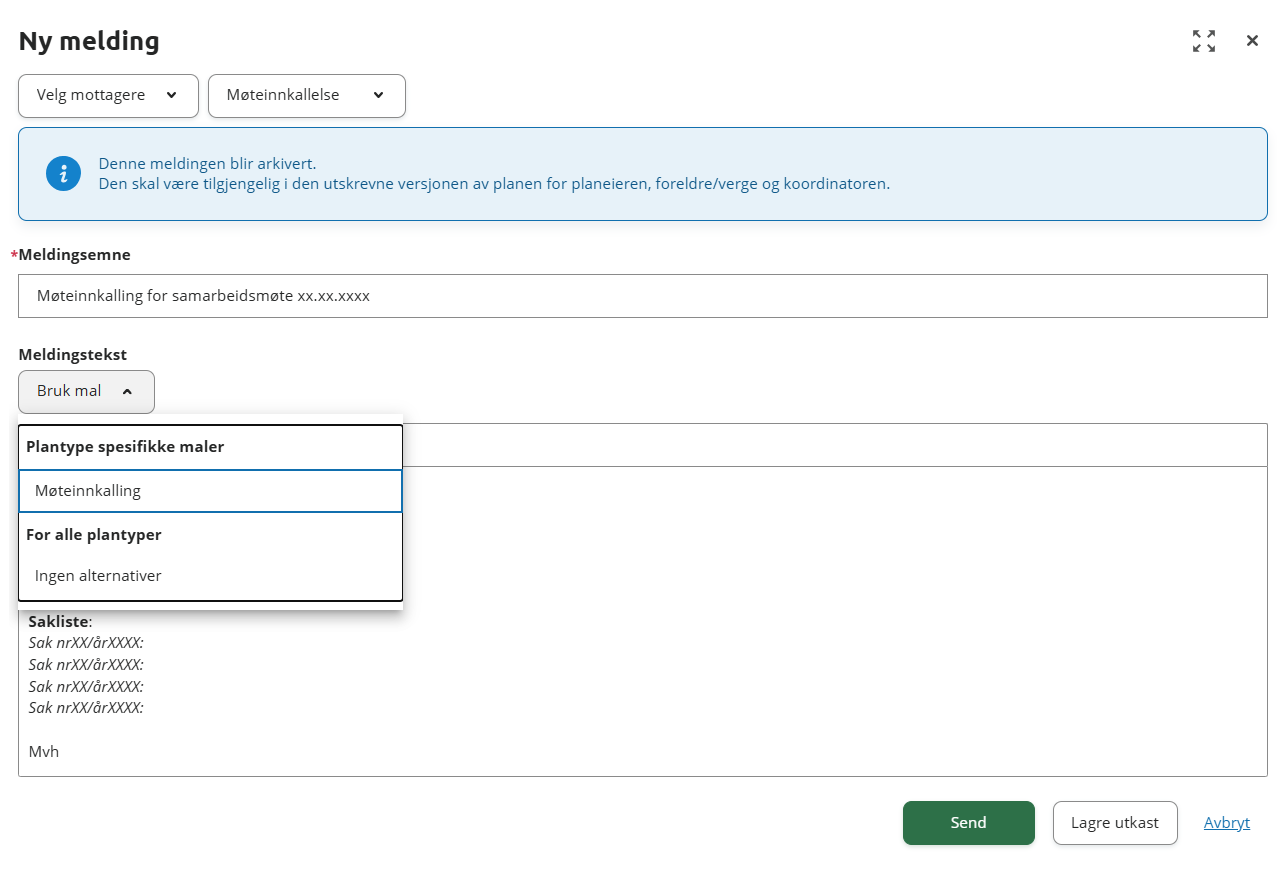The image size is (1285, 870).
Task: Place cursor at Mvh in message body
Action: click(x=44, y=751)
